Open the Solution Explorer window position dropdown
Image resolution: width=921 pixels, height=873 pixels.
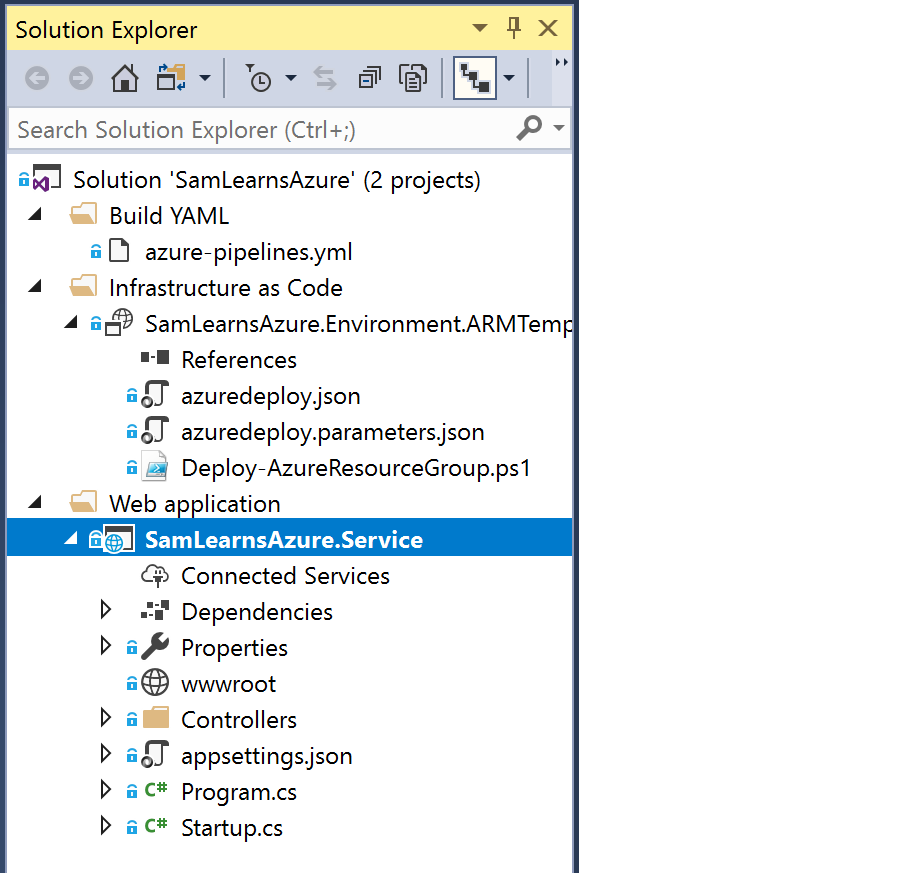click(480, 29)
